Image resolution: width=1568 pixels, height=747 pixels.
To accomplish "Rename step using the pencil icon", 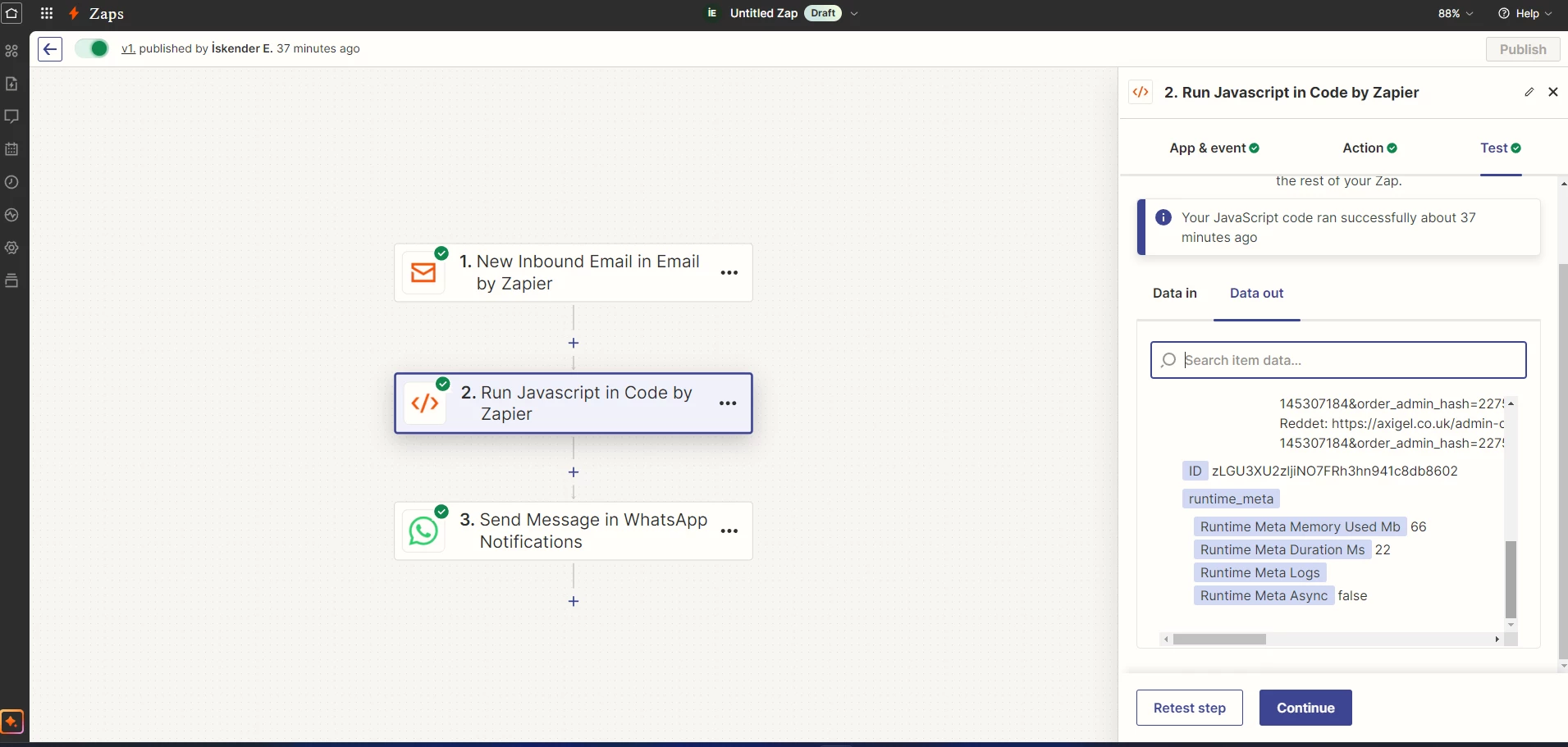I will tap(1529, 92).
